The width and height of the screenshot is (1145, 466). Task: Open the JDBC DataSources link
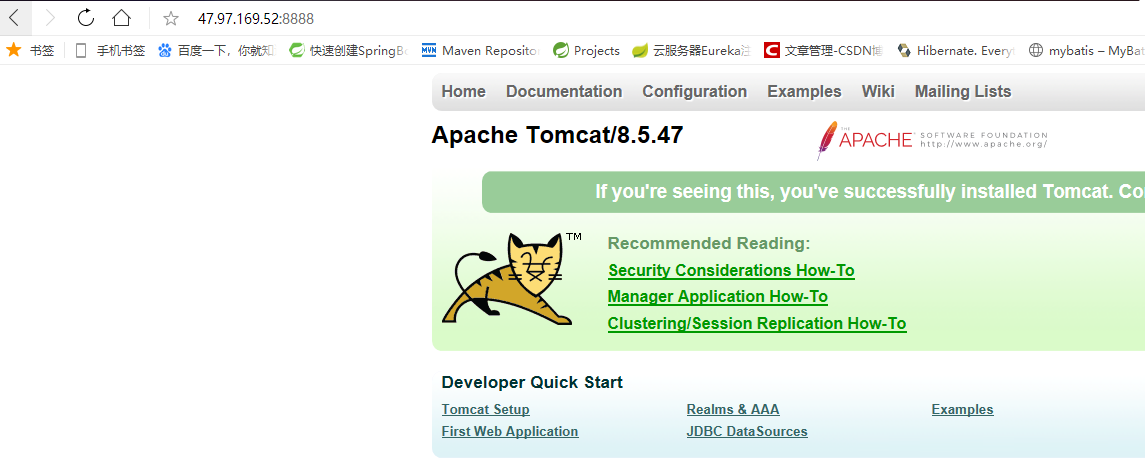[x=747, y=432]
